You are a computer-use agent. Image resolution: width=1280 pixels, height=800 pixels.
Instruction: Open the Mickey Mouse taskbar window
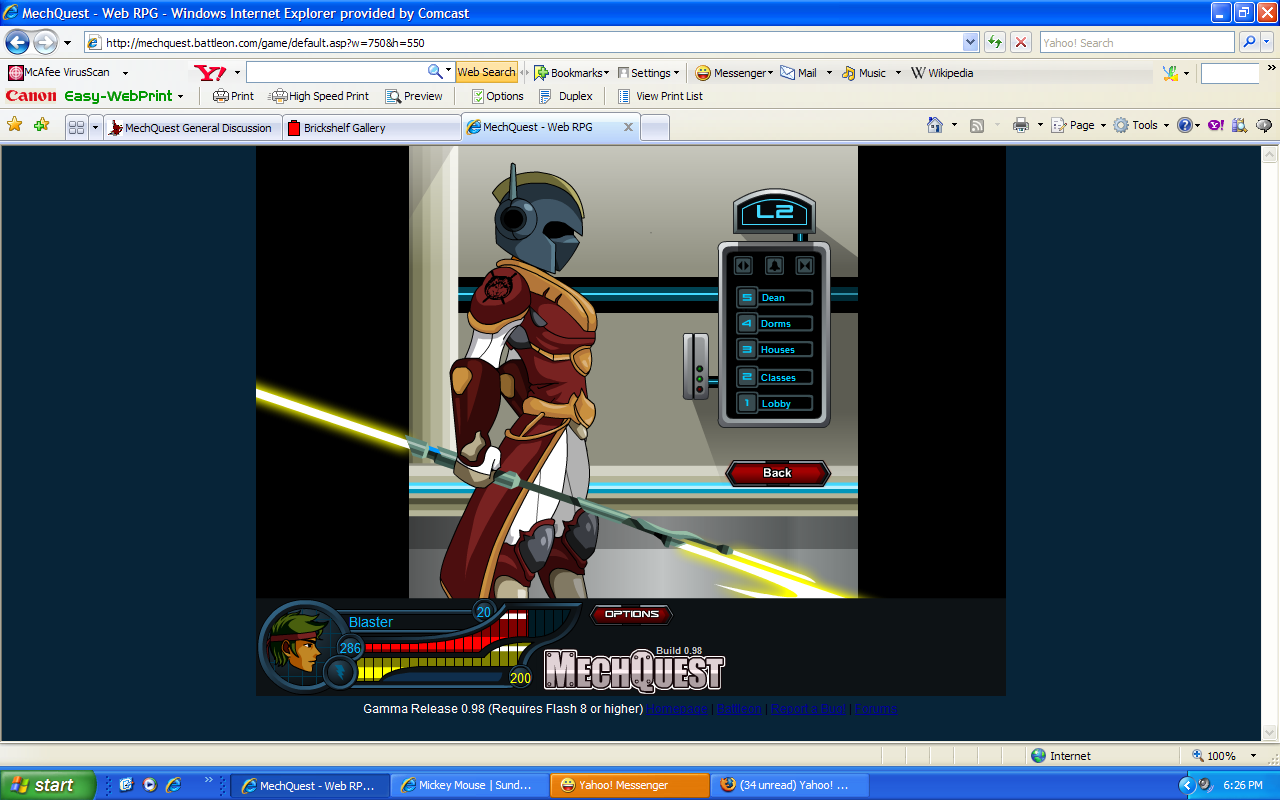point(469,785)
